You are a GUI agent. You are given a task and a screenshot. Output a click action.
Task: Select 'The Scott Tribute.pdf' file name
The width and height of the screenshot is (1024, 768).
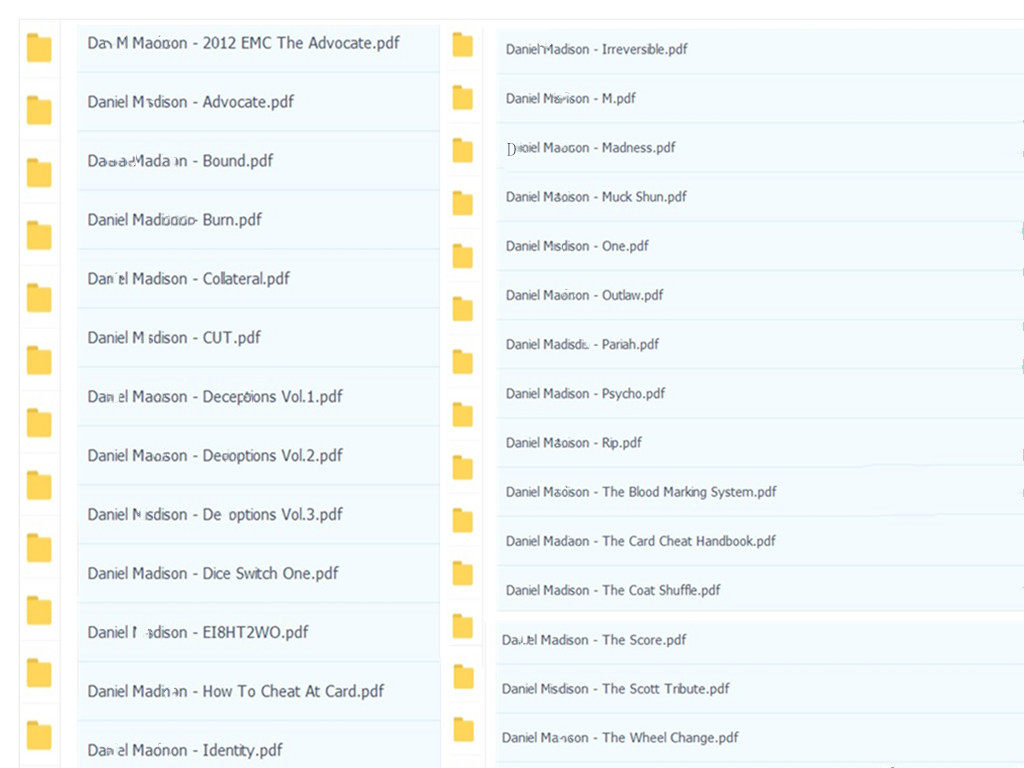point(615,689)
